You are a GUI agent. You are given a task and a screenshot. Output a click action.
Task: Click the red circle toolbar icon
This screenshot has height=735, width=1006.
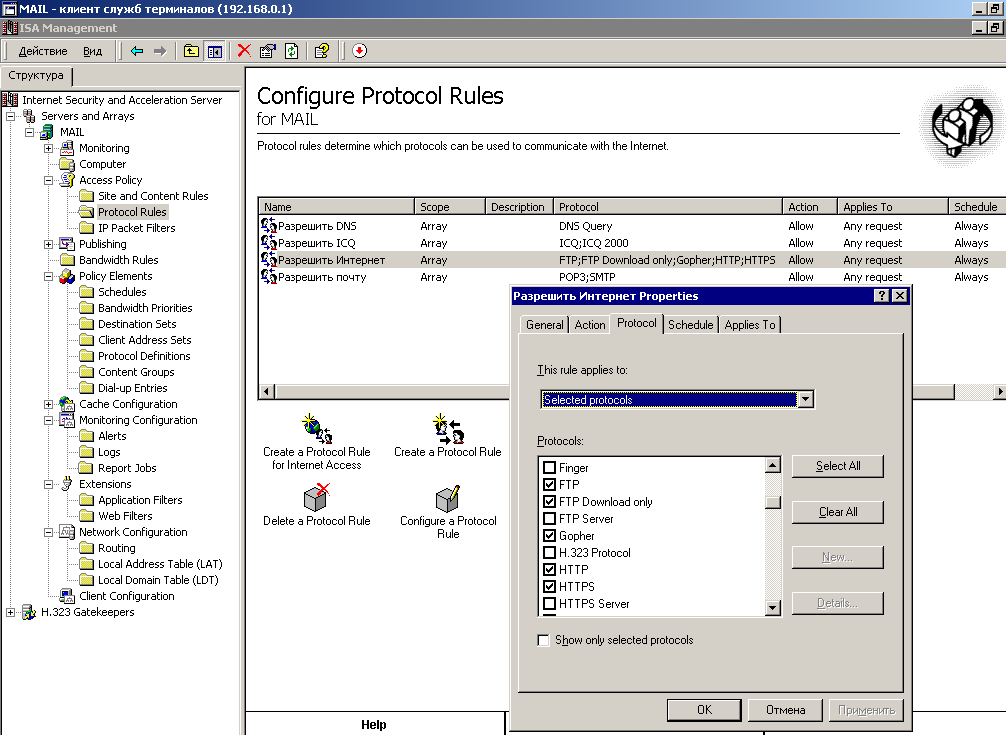pos(360,51)
